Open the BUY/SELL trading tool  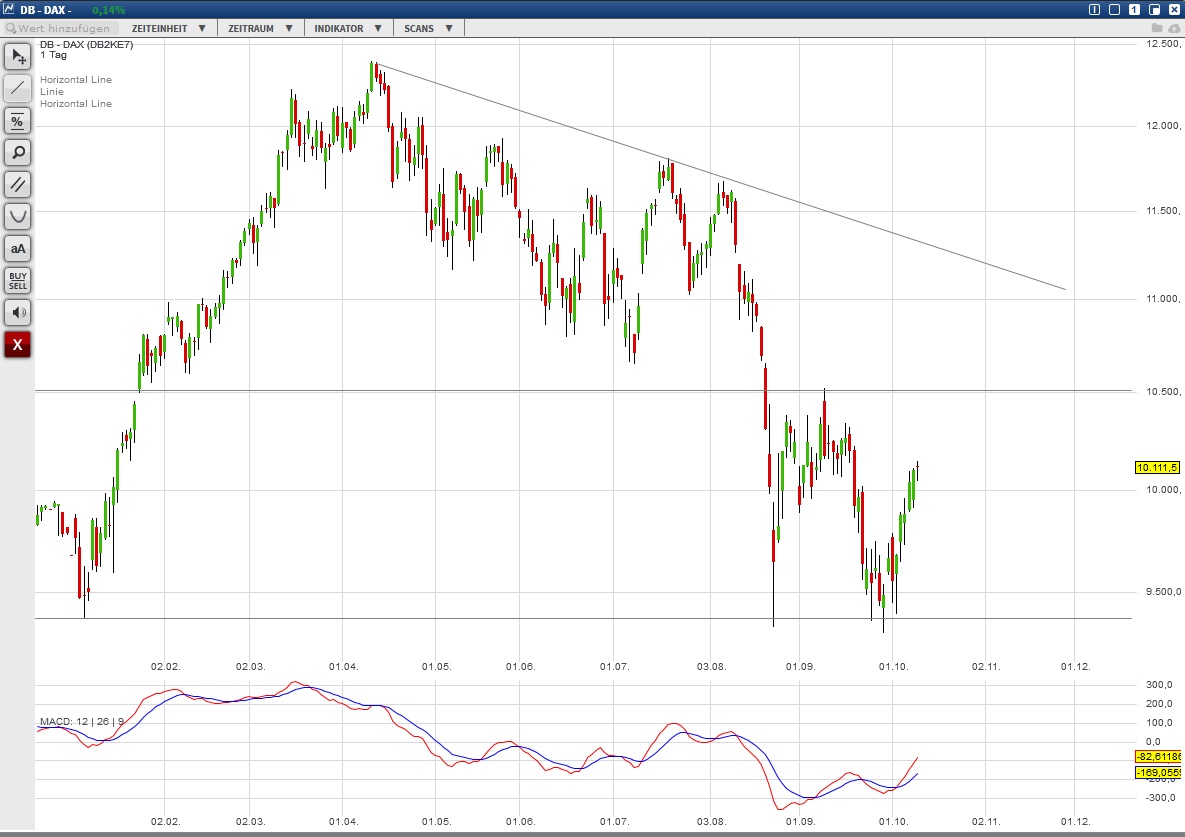tap(16, 280)
